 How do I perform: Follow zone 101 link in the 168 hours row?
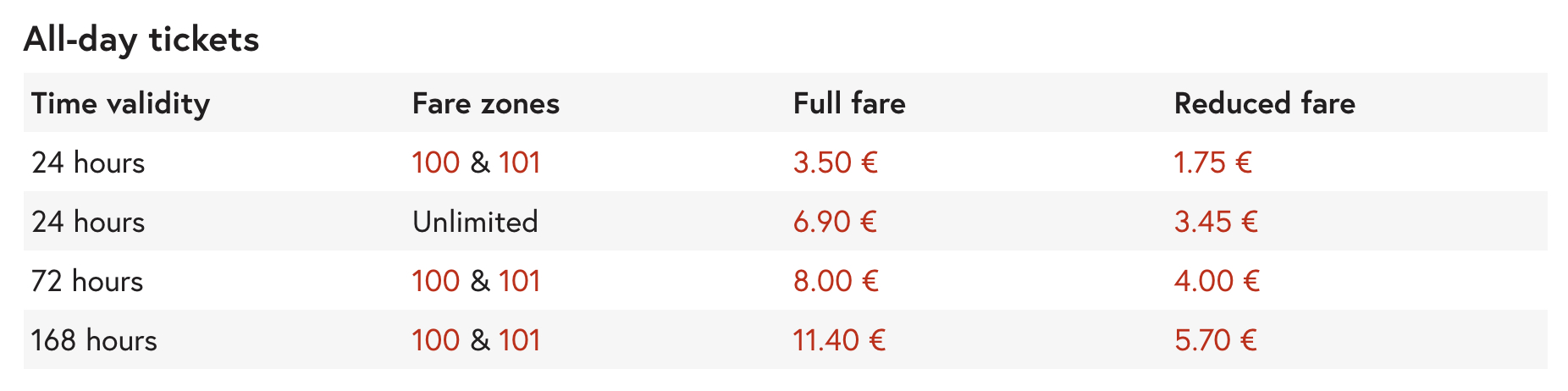click(519, 340)
